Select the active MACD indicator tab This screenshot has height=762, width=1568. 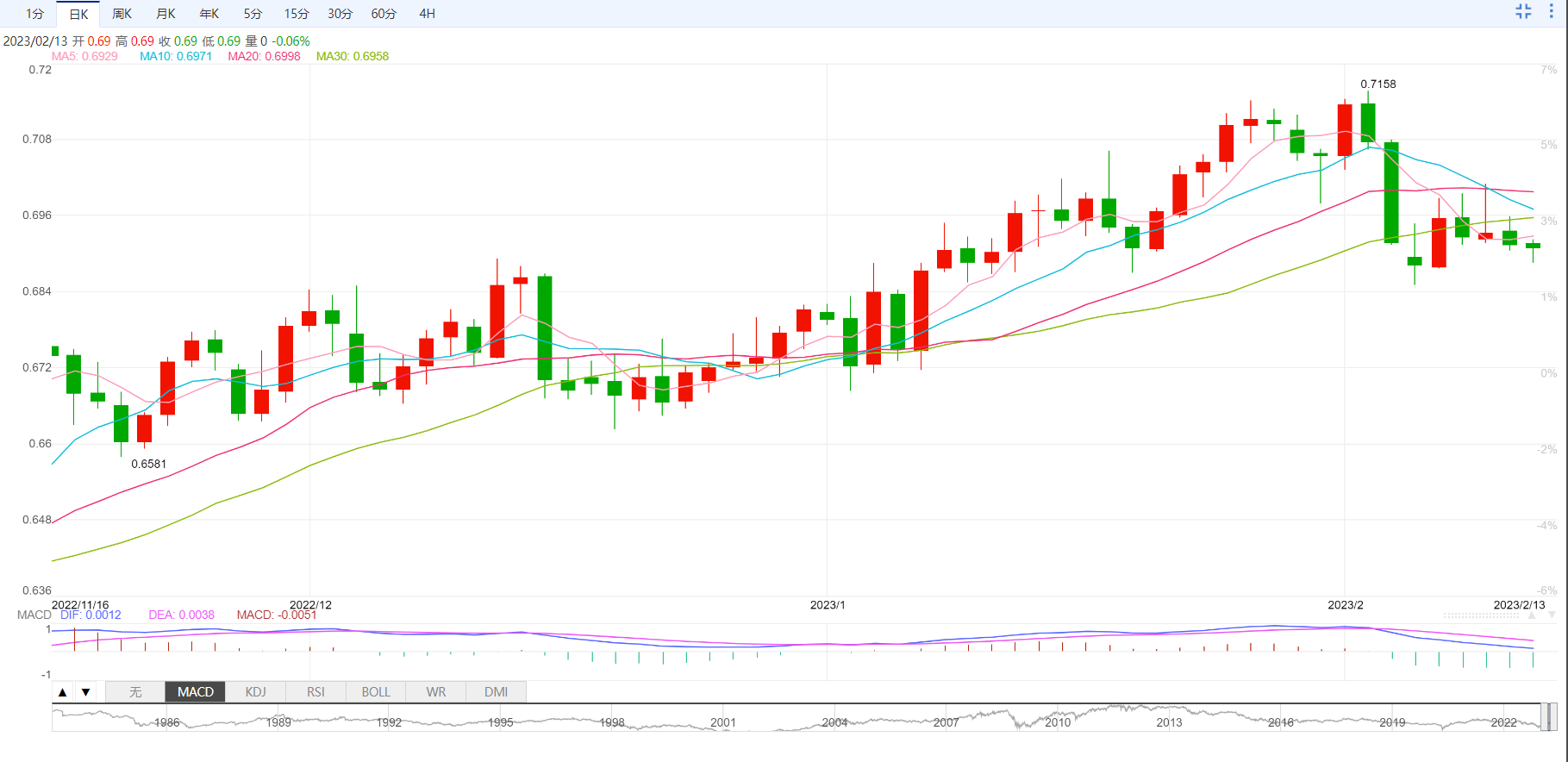point(196,692)
